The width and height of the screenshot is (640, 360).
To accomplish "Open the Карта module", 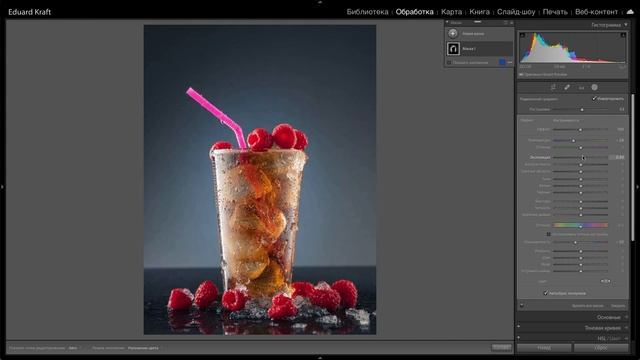I will [451, 12].
